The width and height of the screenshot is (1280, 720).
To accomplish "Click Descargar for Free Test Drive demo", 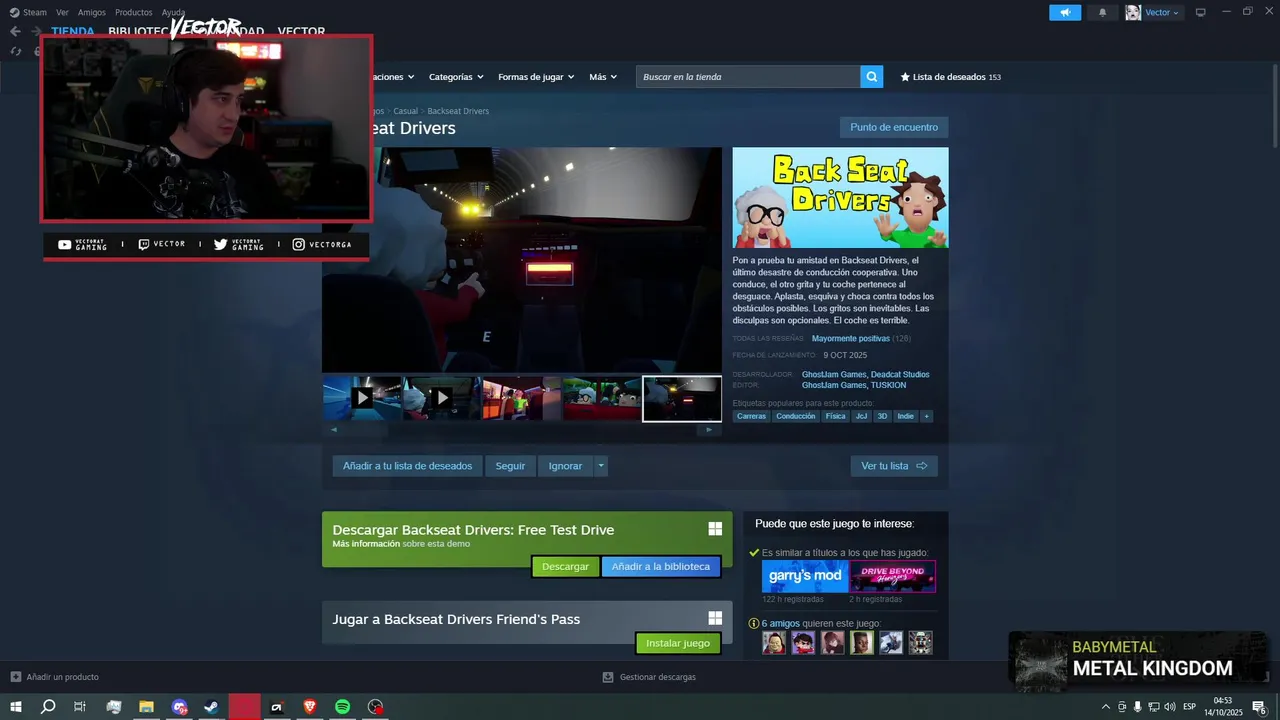I will [565, 567].
